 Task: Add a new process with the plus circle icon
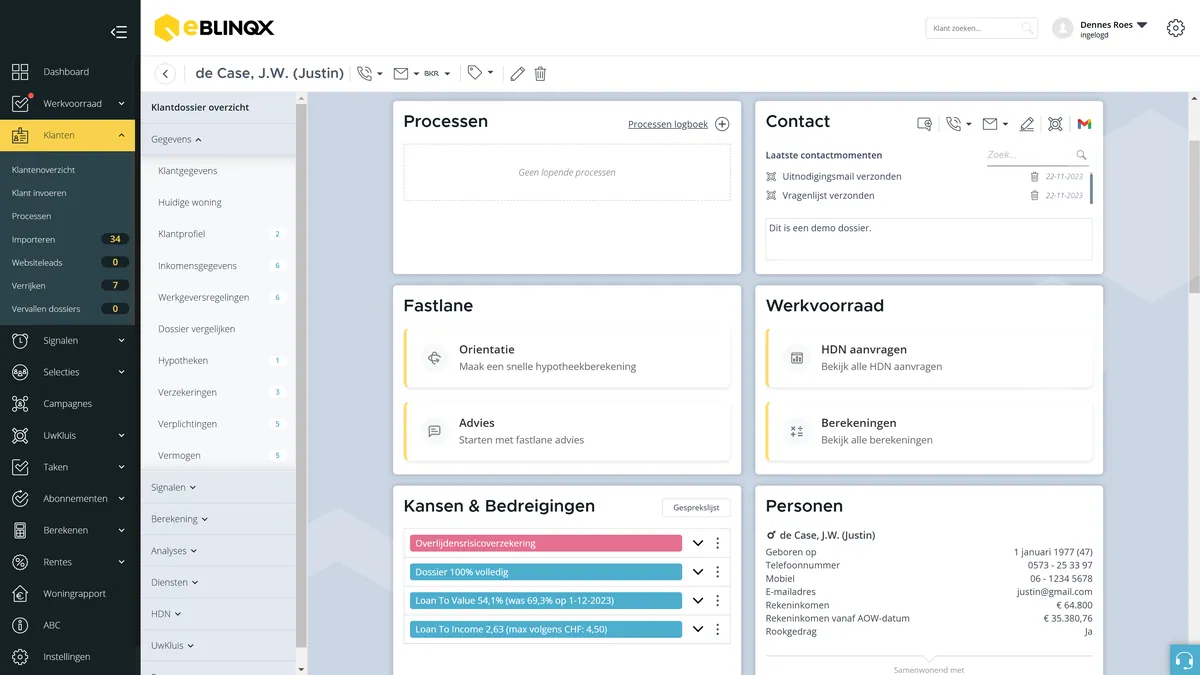(x=722, y=124)
